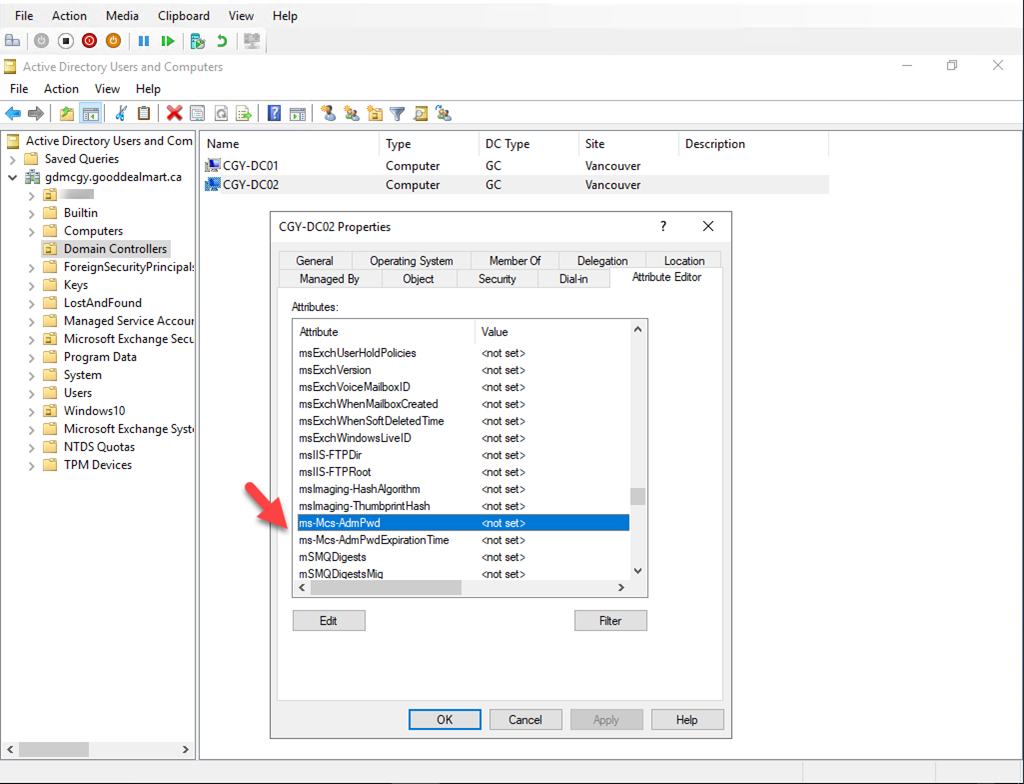Expand the Builtin container
Image resolution: width=1024 pixels, height=784 pixels.
[31, 213]
